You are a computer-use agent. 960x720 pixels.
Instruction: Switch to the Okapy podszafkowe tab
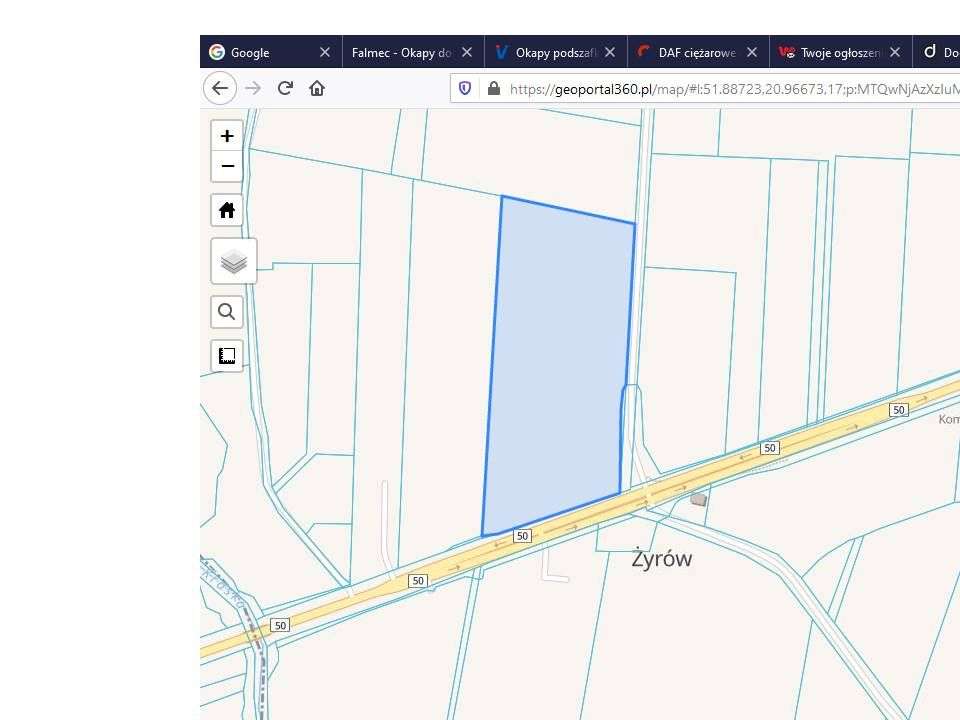click(x=555, y=52)
